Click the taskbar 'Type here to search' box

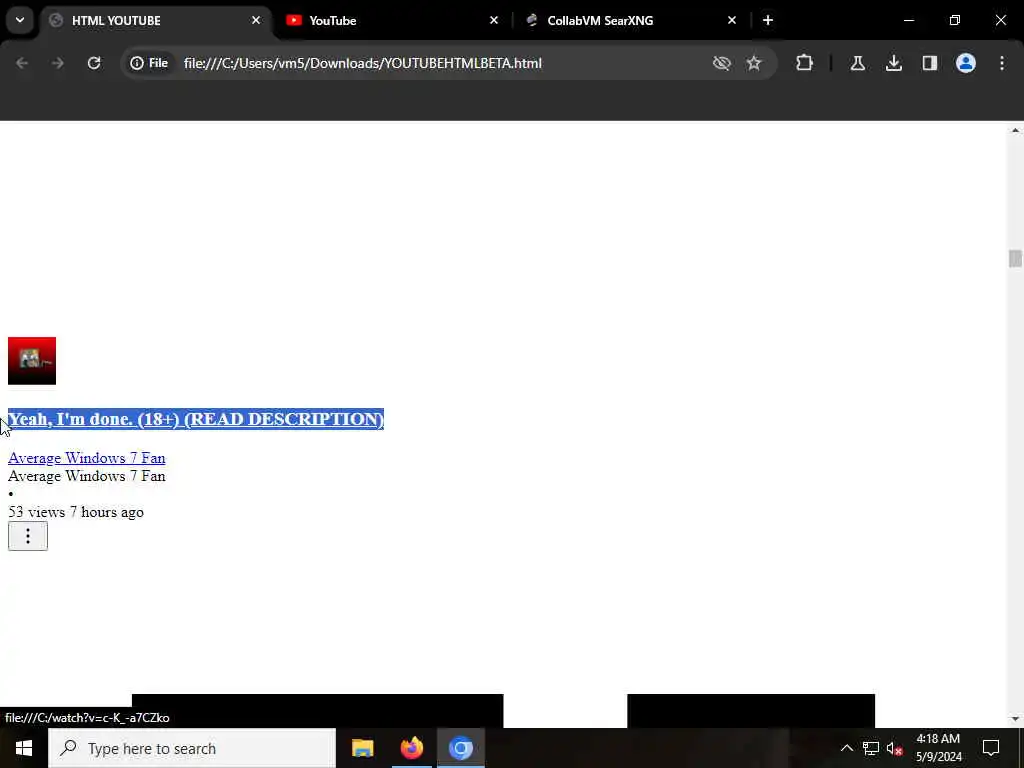click(x=192, y=748)
